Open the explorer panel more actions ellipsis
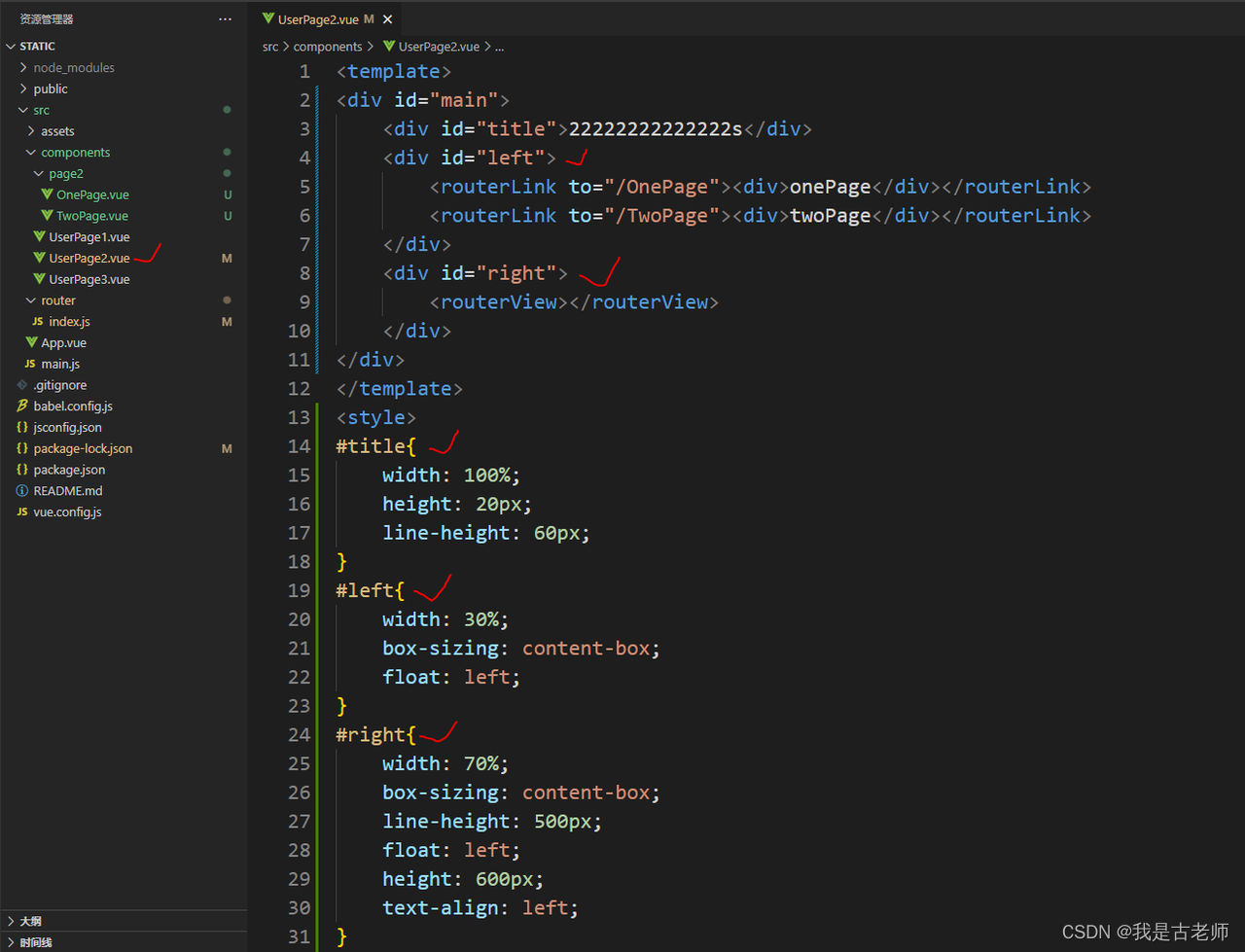Viewport: 1245px width, 952px height. point(226,19)
